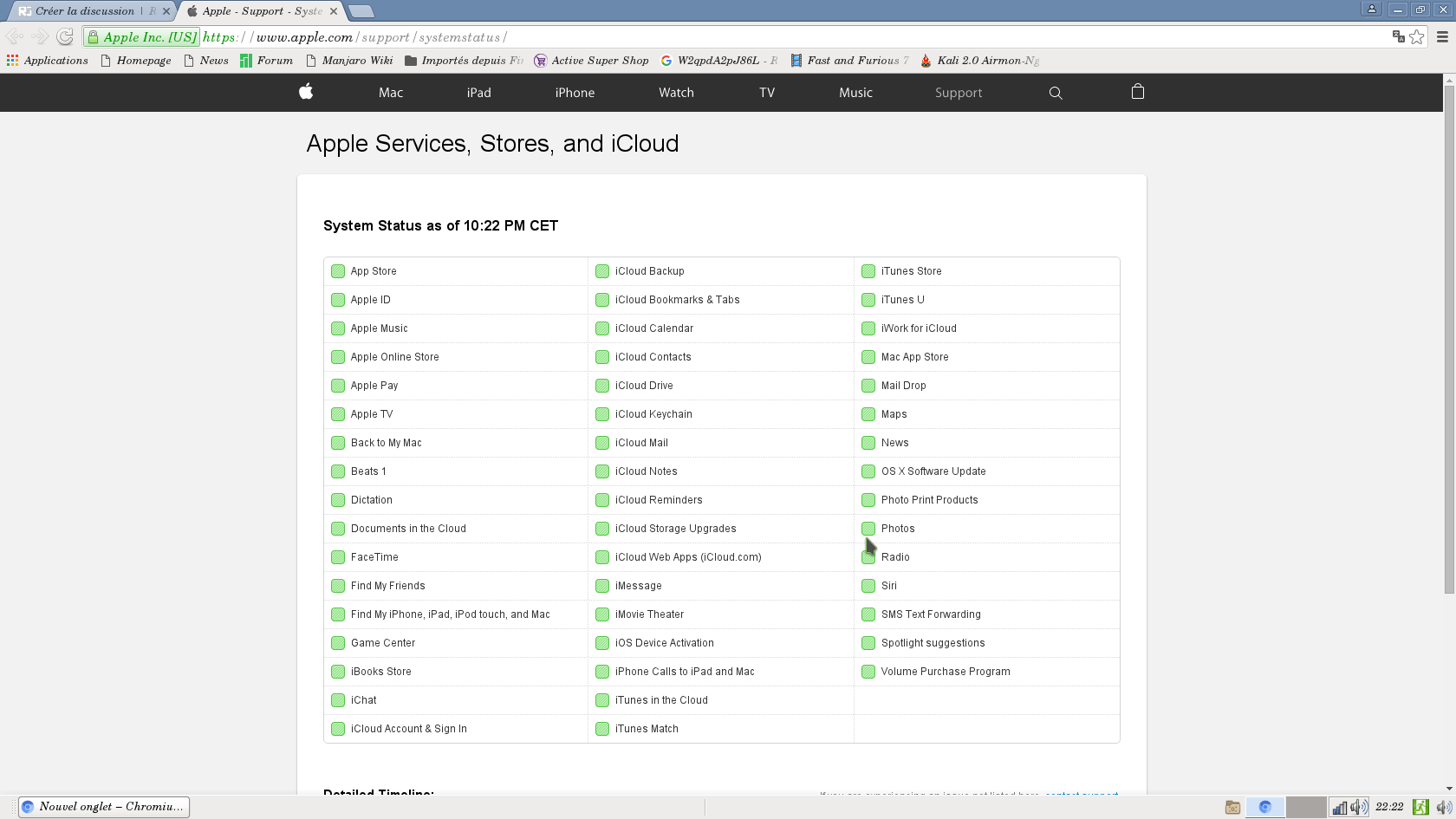Image resolution: width=1456 pixels, height=819 pixels.
Task: Click 'iCloud Keychain' service row
Action: click(x=721, y=414)
